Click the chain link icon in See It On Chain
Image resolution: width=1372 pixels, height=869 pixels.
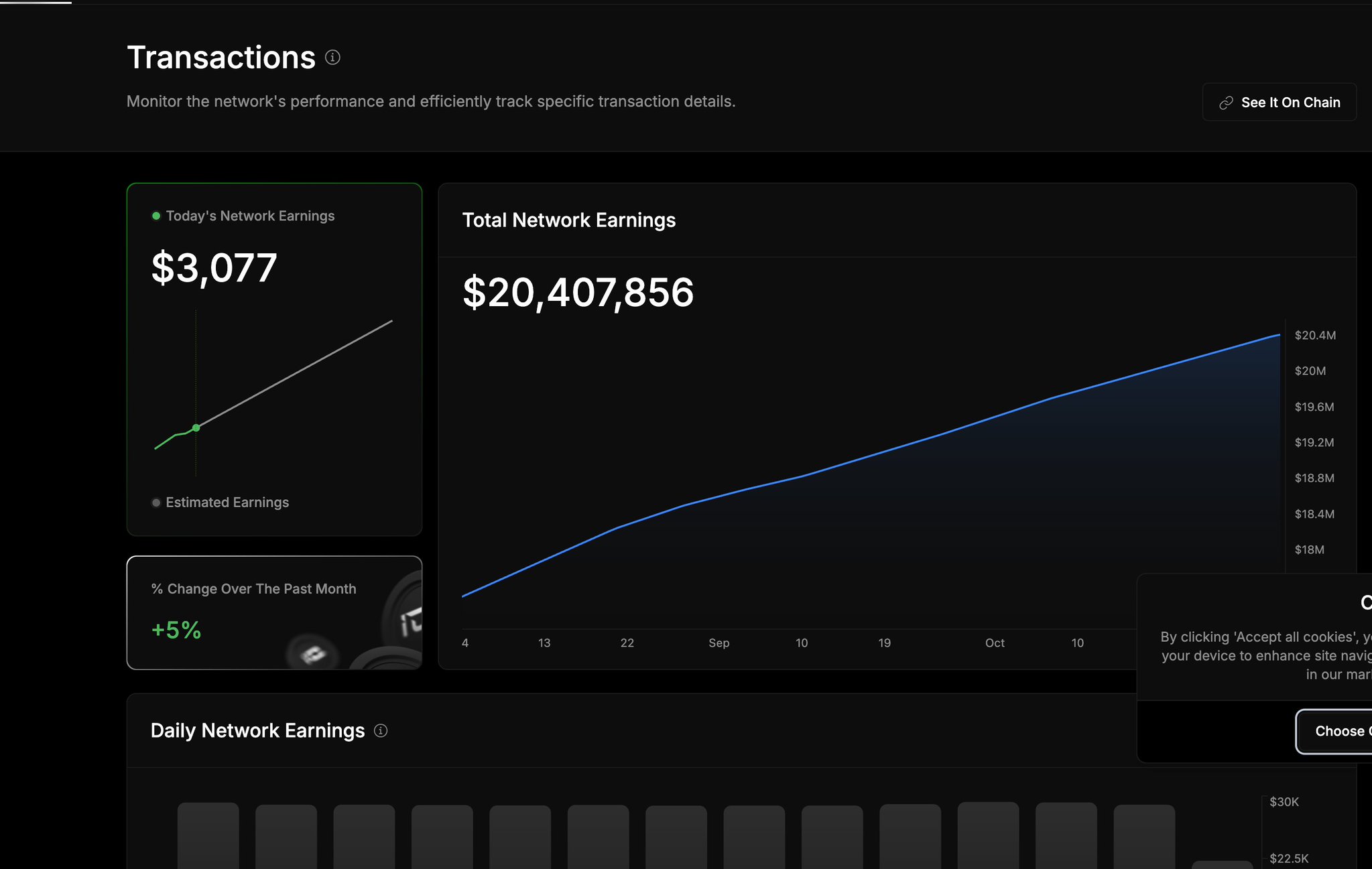(x=1226, y=103)
